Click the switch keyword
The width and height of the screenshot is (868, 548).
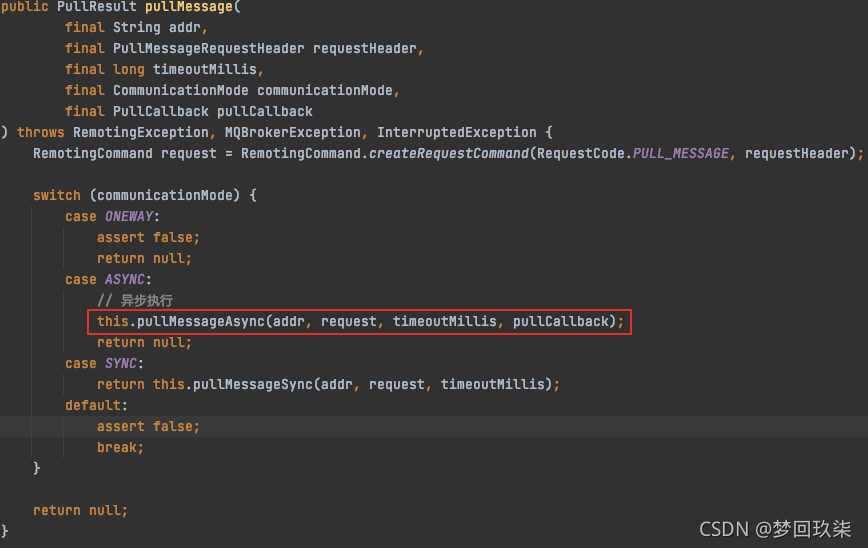[56, 195]
